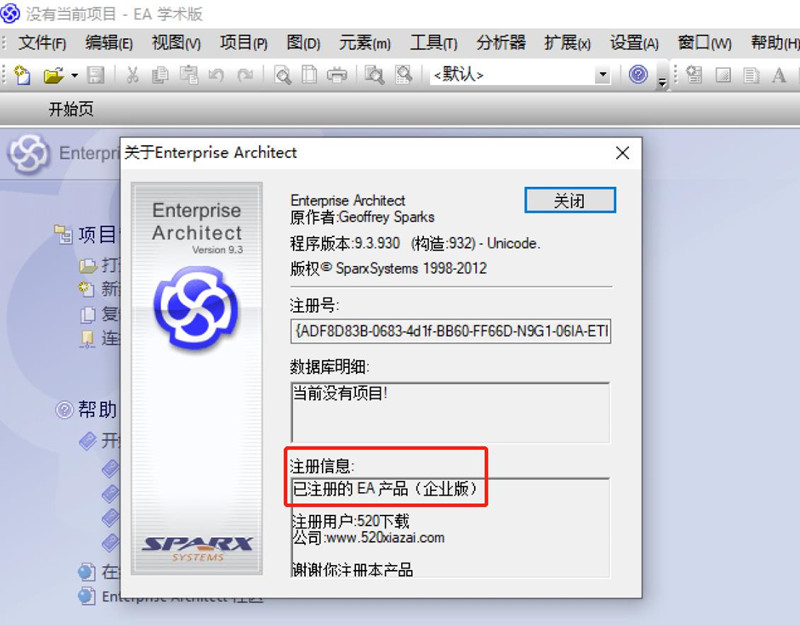Screen dimensions: 800x625
Task: Click the Copy toolbar icon
Action: pyautogui.click(x=160, y=75)
